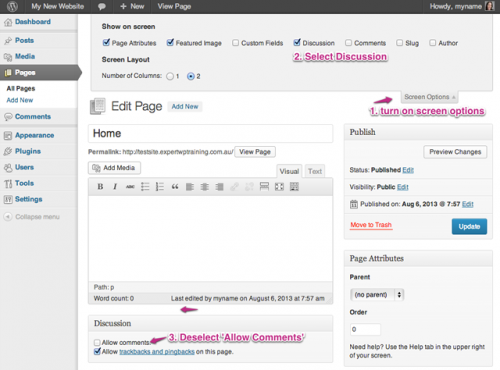
Task: Open the WordPress logo menu
Action: pyautogui.click(x=12, y=6)
